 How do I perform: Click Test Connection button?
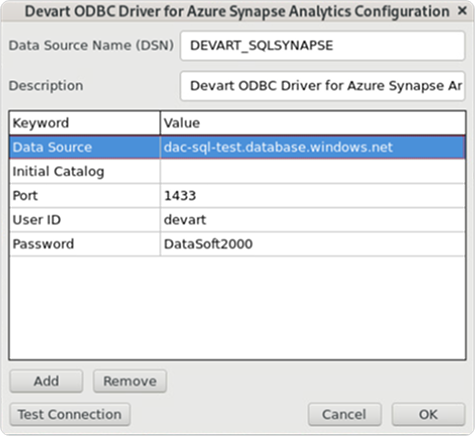(x=70, y=414)
